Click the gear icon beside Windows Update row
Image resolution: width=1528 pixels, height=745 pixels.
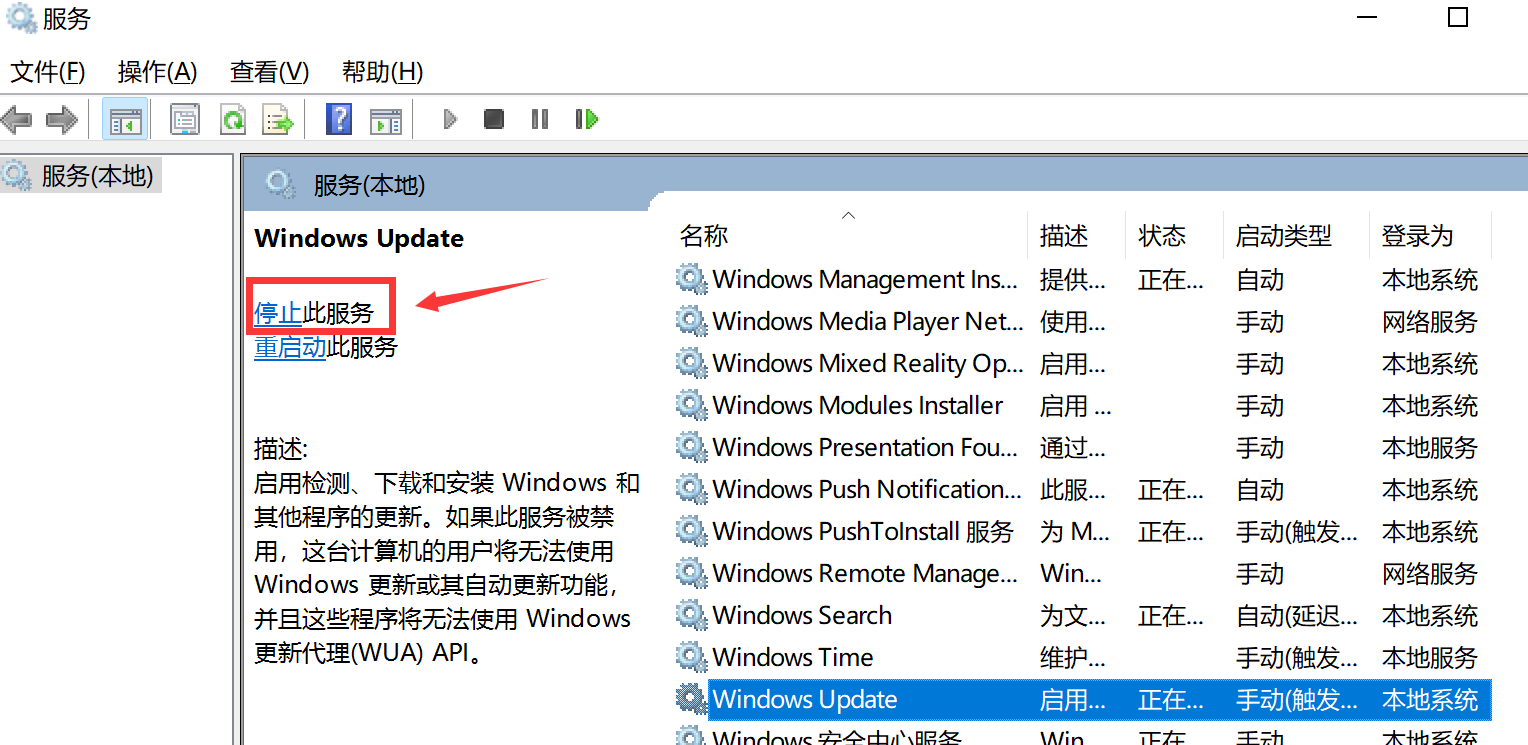[x=691, y=699]
